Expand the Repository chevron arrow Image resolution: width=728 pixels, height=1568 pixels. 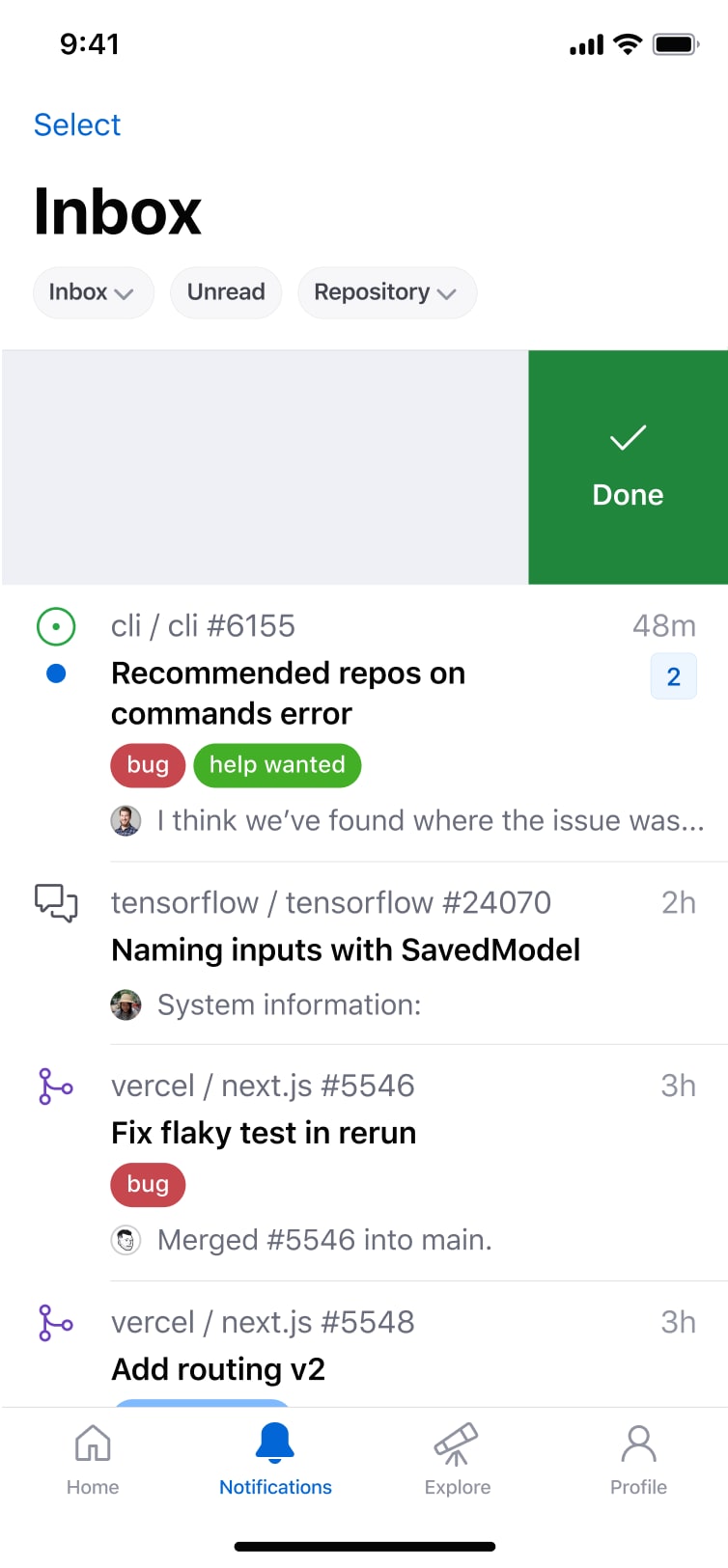pos(447,294)
